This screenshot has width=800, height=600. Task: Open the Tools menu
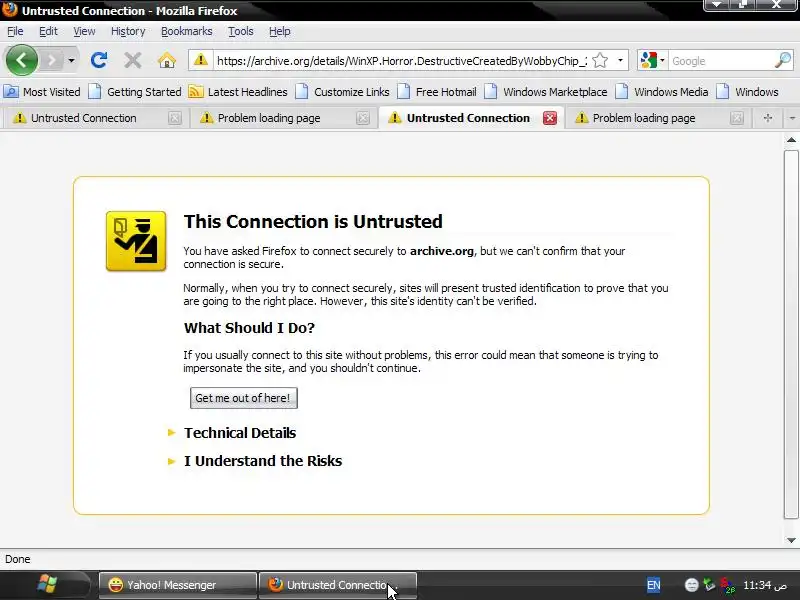tap(241, 31)
